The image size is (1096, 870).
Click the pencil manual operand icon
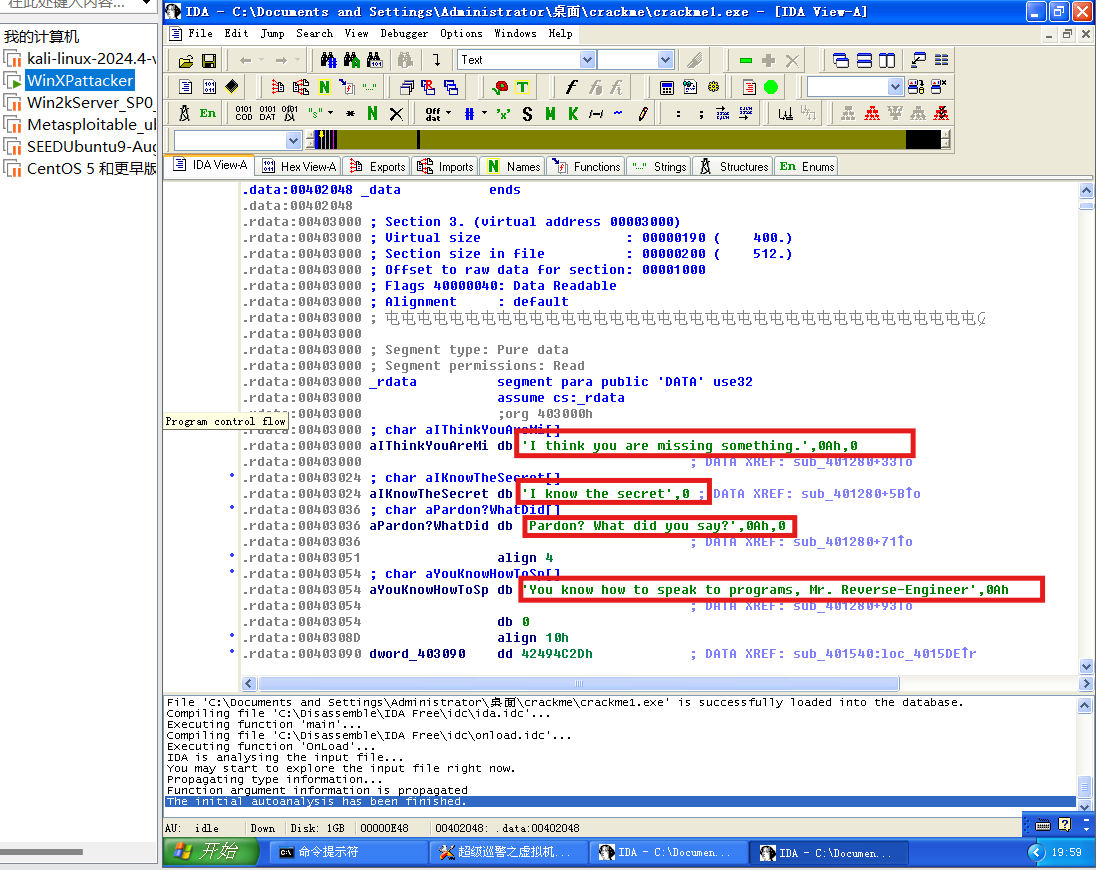(x=642, y=113)
